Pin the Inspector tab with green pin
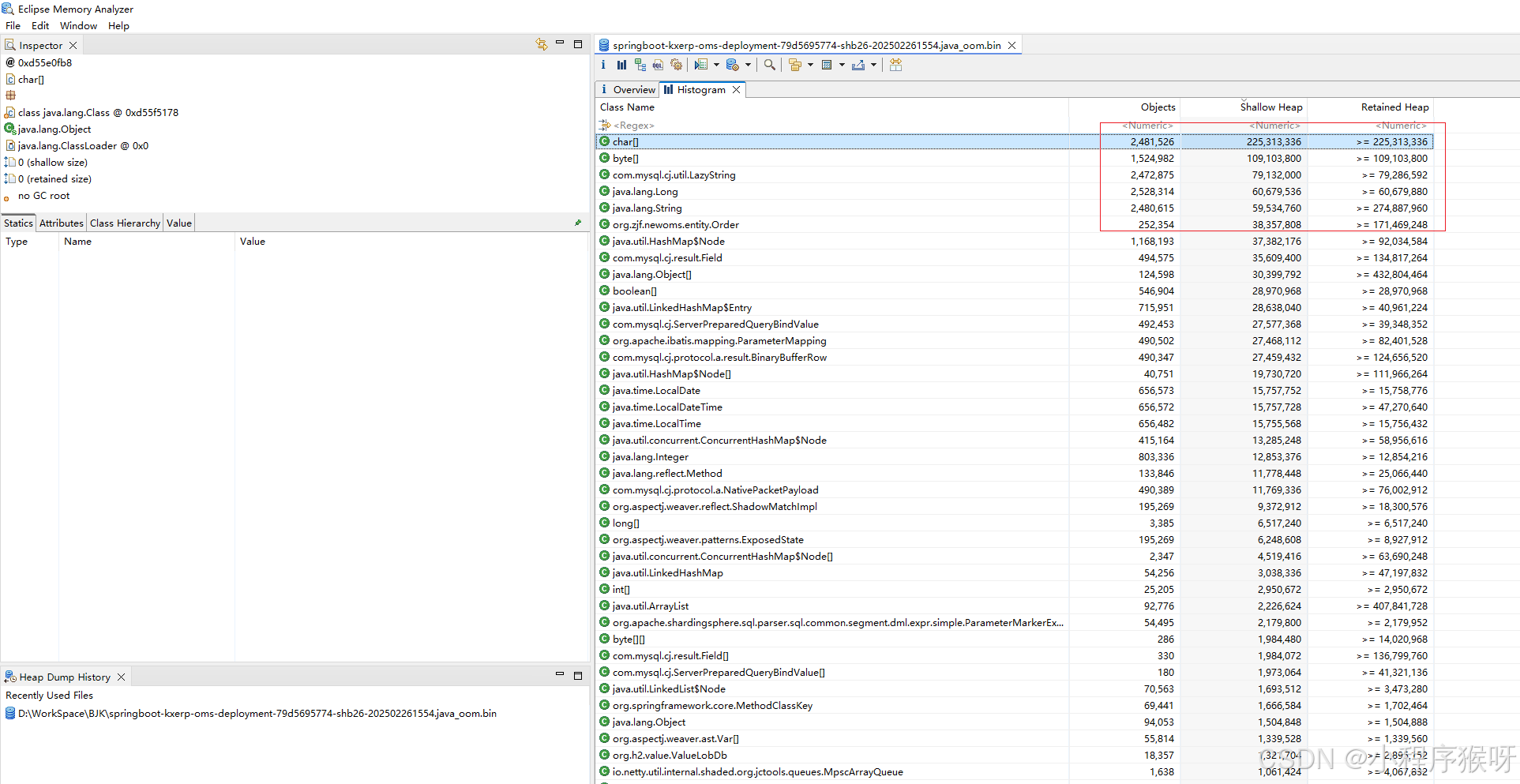Viewport: 1520px width, 784px height. tap(578, 223)
